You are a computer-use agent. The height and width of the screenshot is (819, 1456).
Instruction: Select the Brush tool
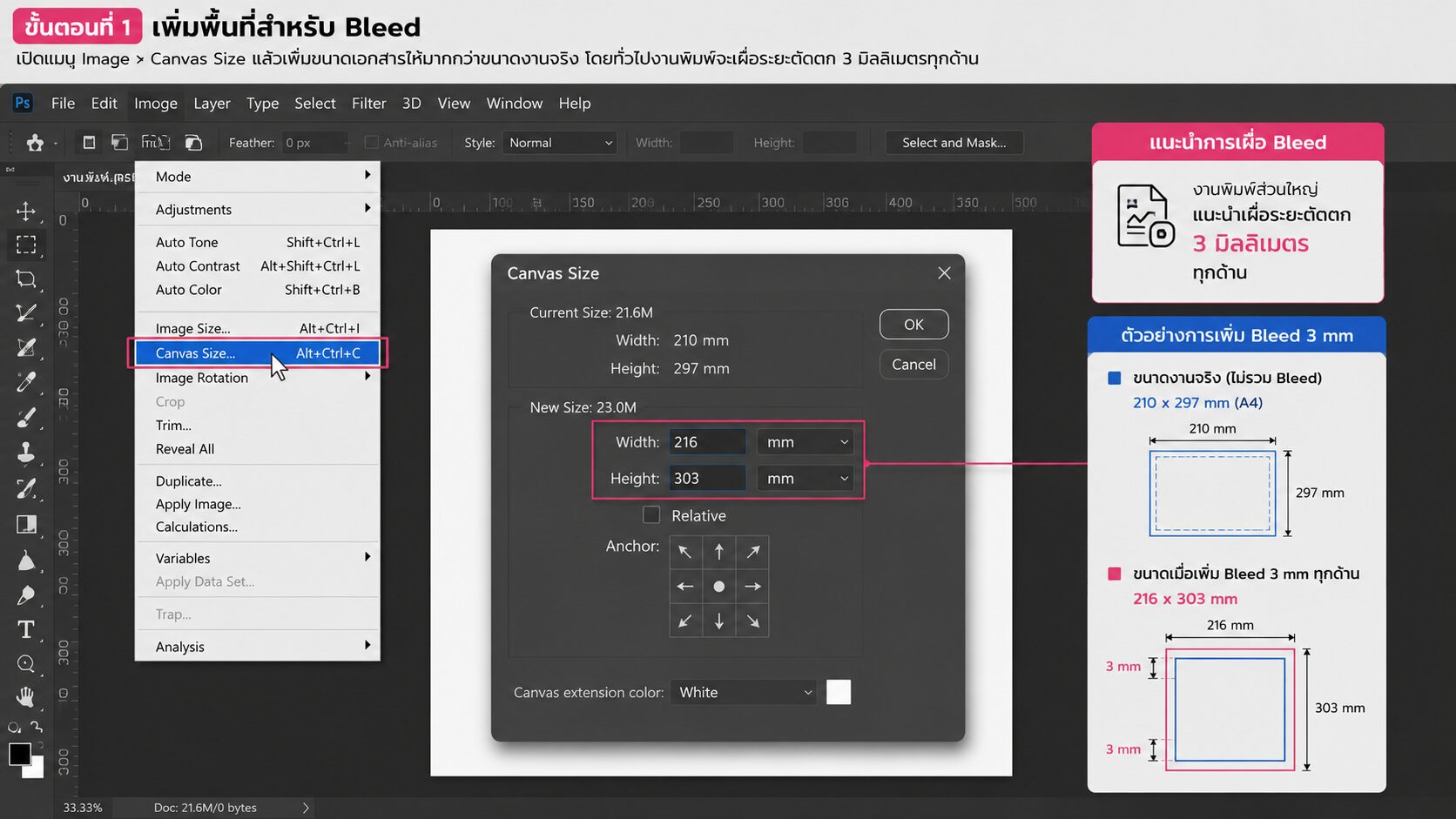click(x=26, y=418)
